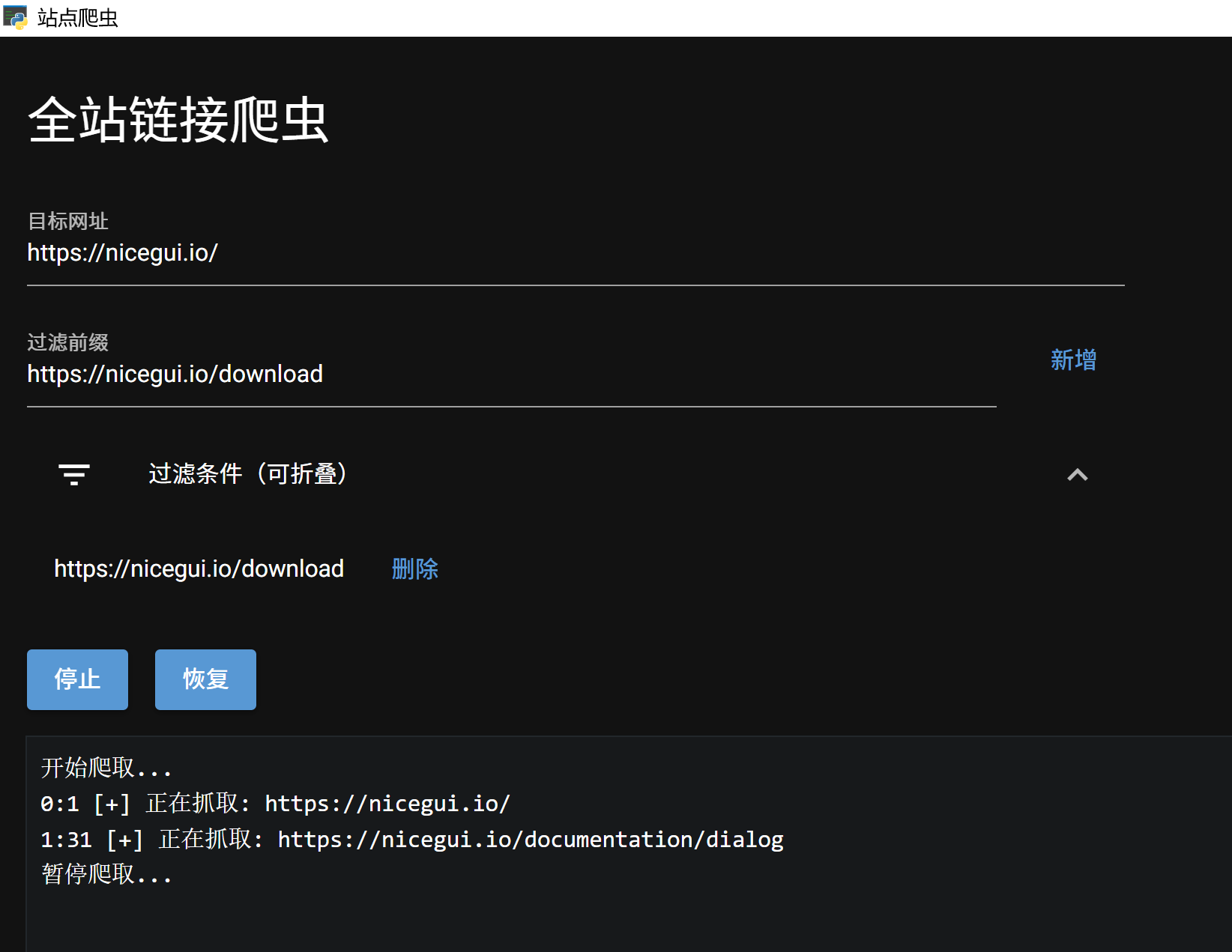Collapse the 过滤条件 panel using the chevron
1232x952 pixels.
[x=1077, y=474]
